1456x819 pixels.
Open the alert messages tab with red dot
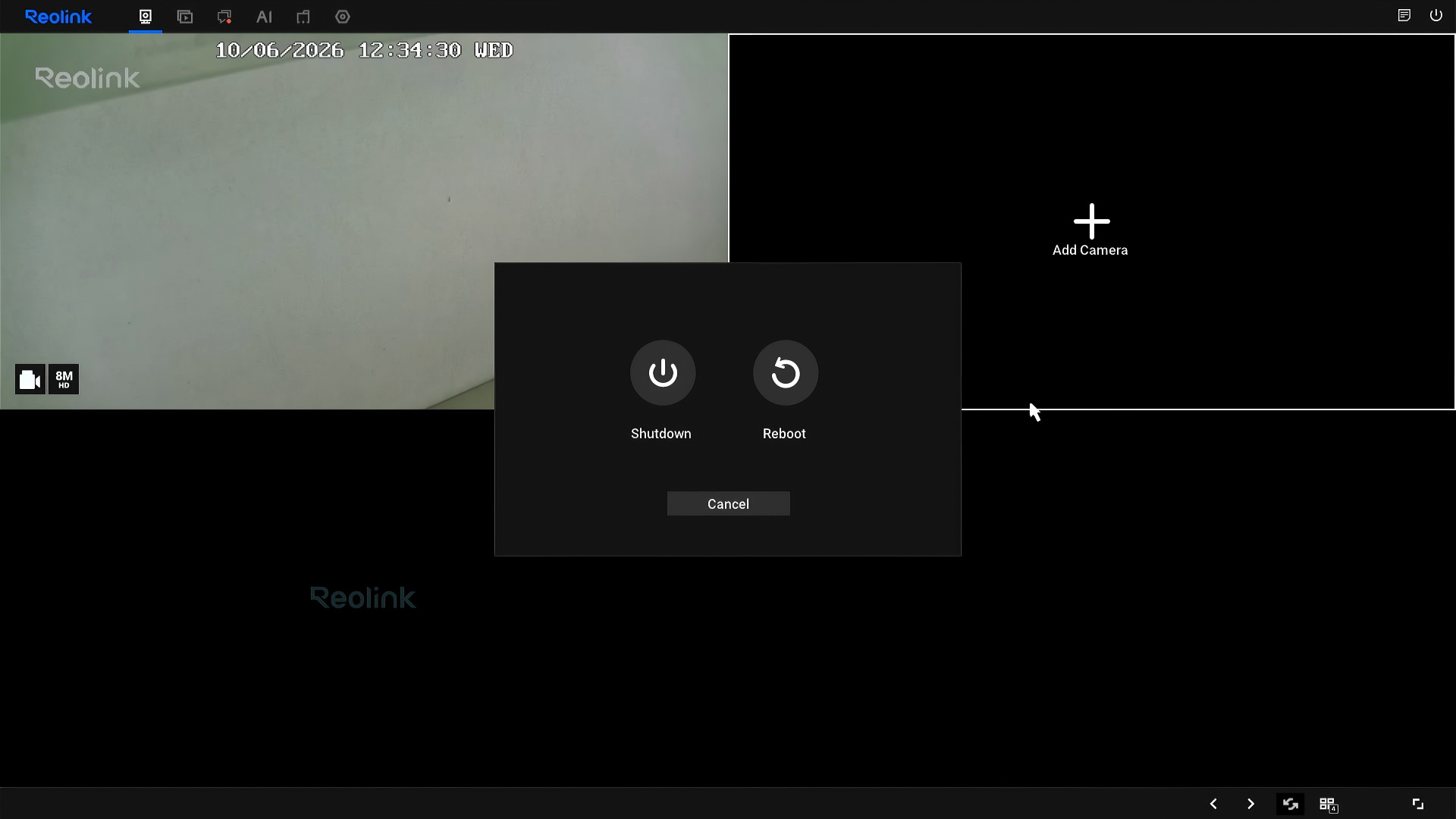(x=224, y=16)
